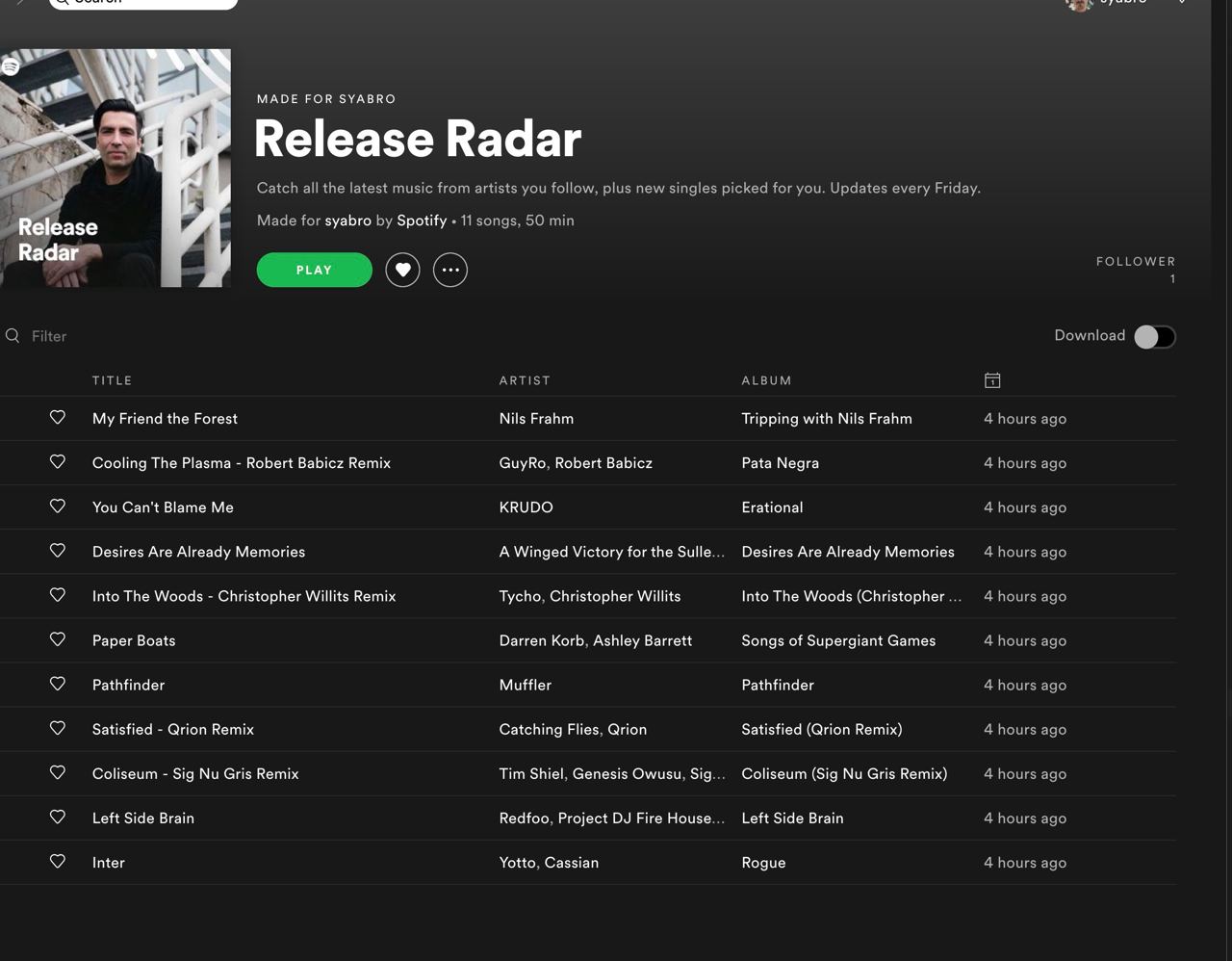Screen dimensions: 1232x961
Task: Open artist Cassian
Action: coord(571,862)
